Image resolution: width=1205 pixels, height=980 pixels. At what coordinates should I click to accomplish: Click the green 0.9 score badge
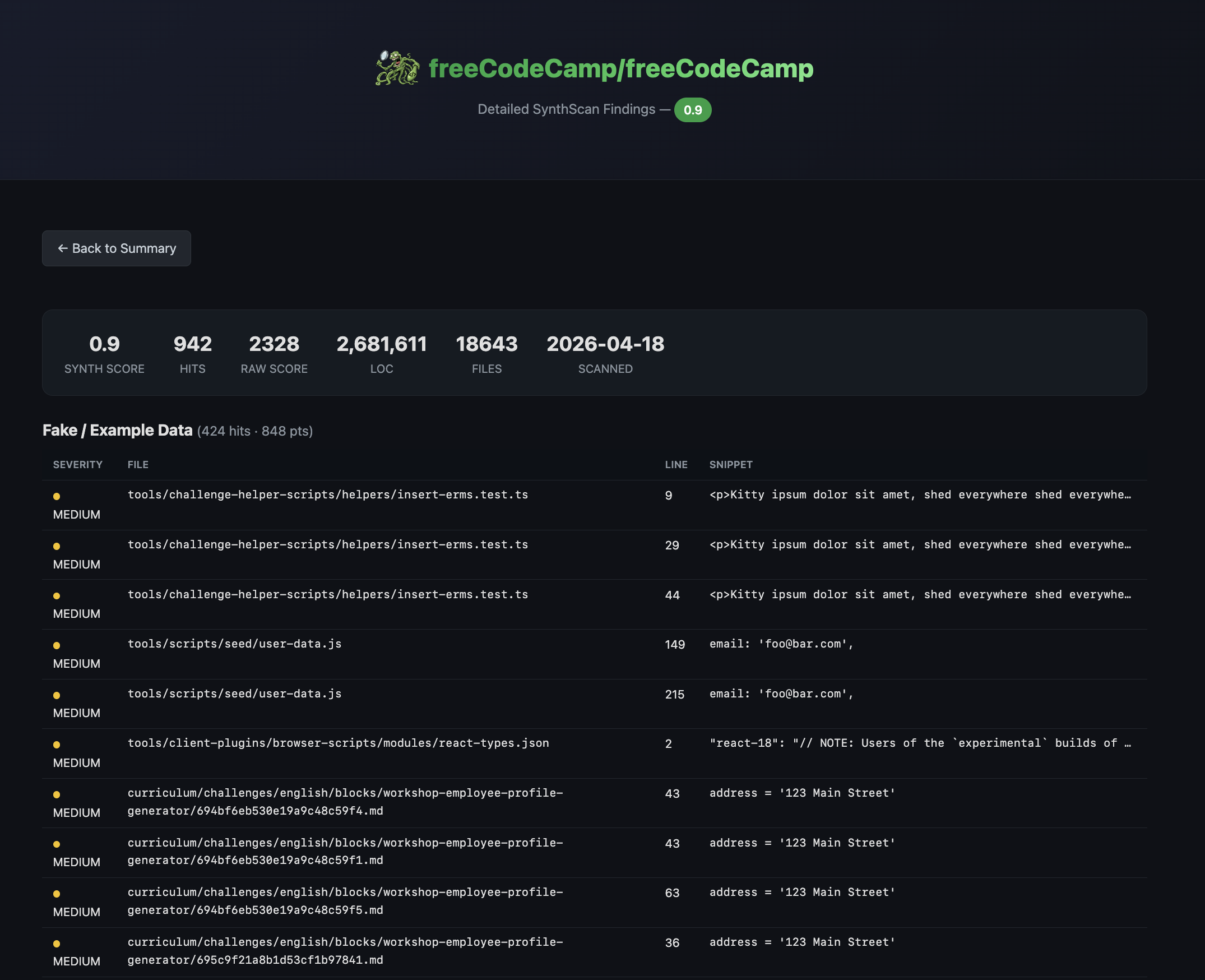(693, 109)
